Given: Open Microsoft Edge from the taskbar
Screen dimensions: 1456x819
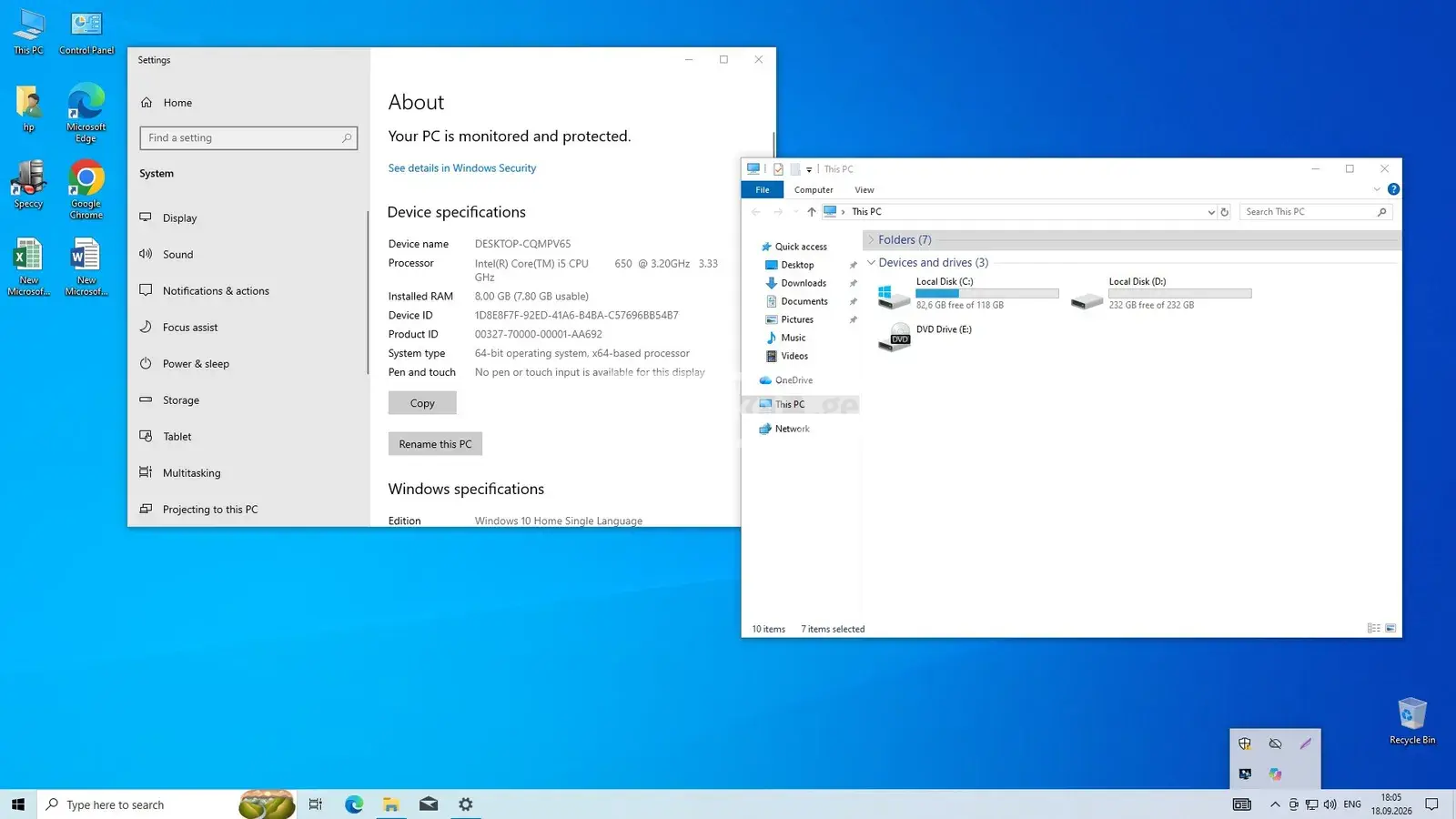Looking at the screenshot, I should [354, 804].
